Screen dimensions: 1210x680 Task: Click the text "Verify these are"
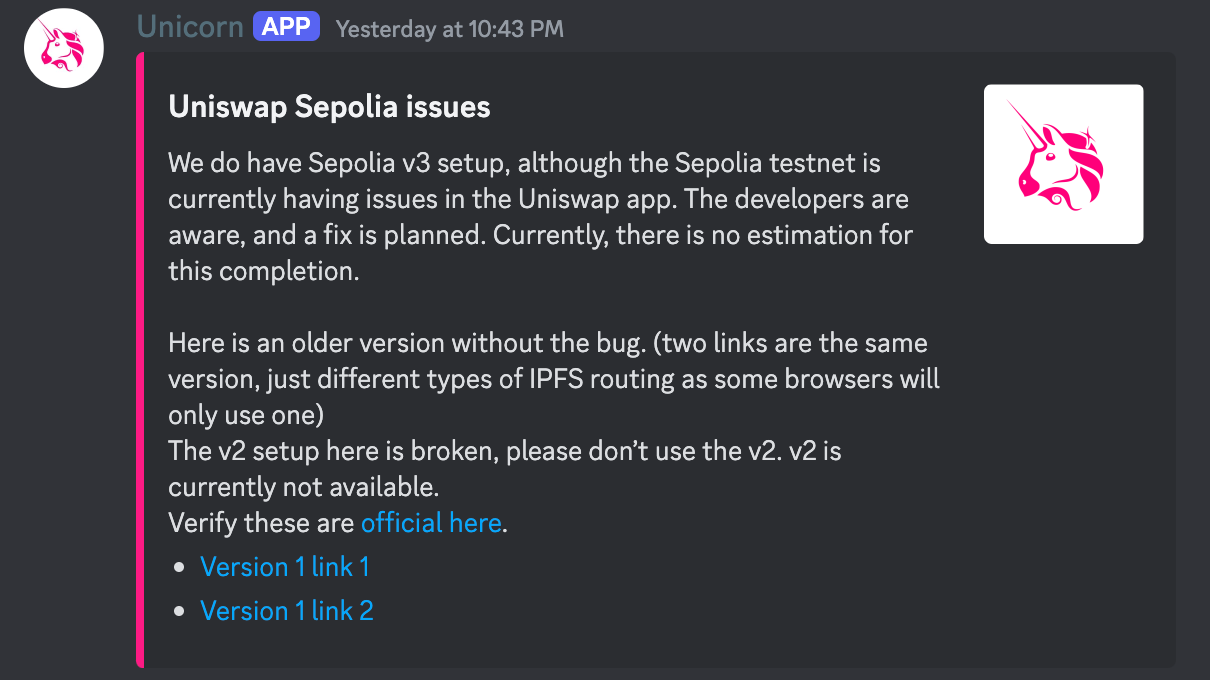[x=261, y=523]
